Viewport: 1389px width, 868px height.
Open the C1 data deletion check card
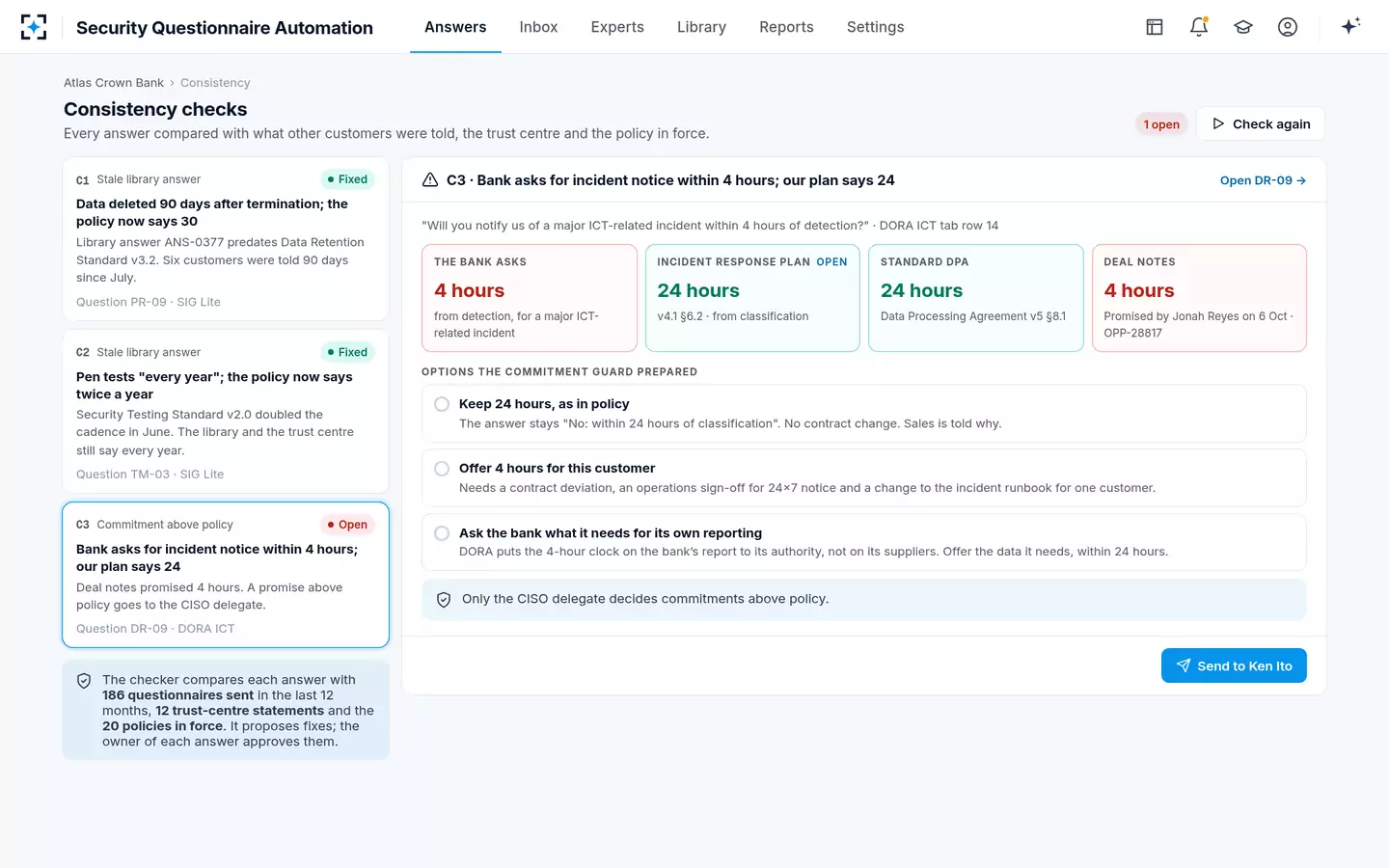pos(226,239)
